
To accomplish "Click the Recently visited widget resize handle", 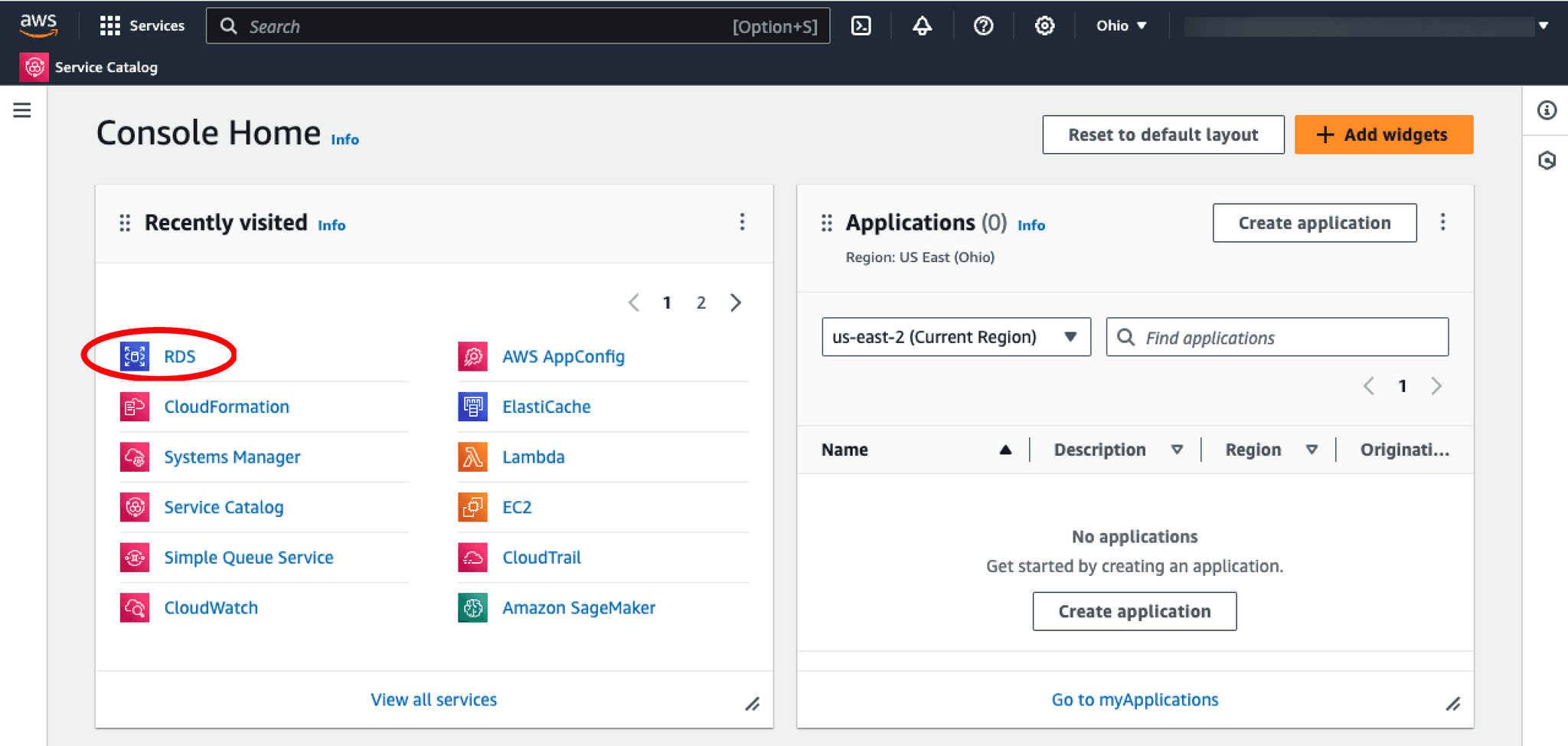I will (753, 704).
